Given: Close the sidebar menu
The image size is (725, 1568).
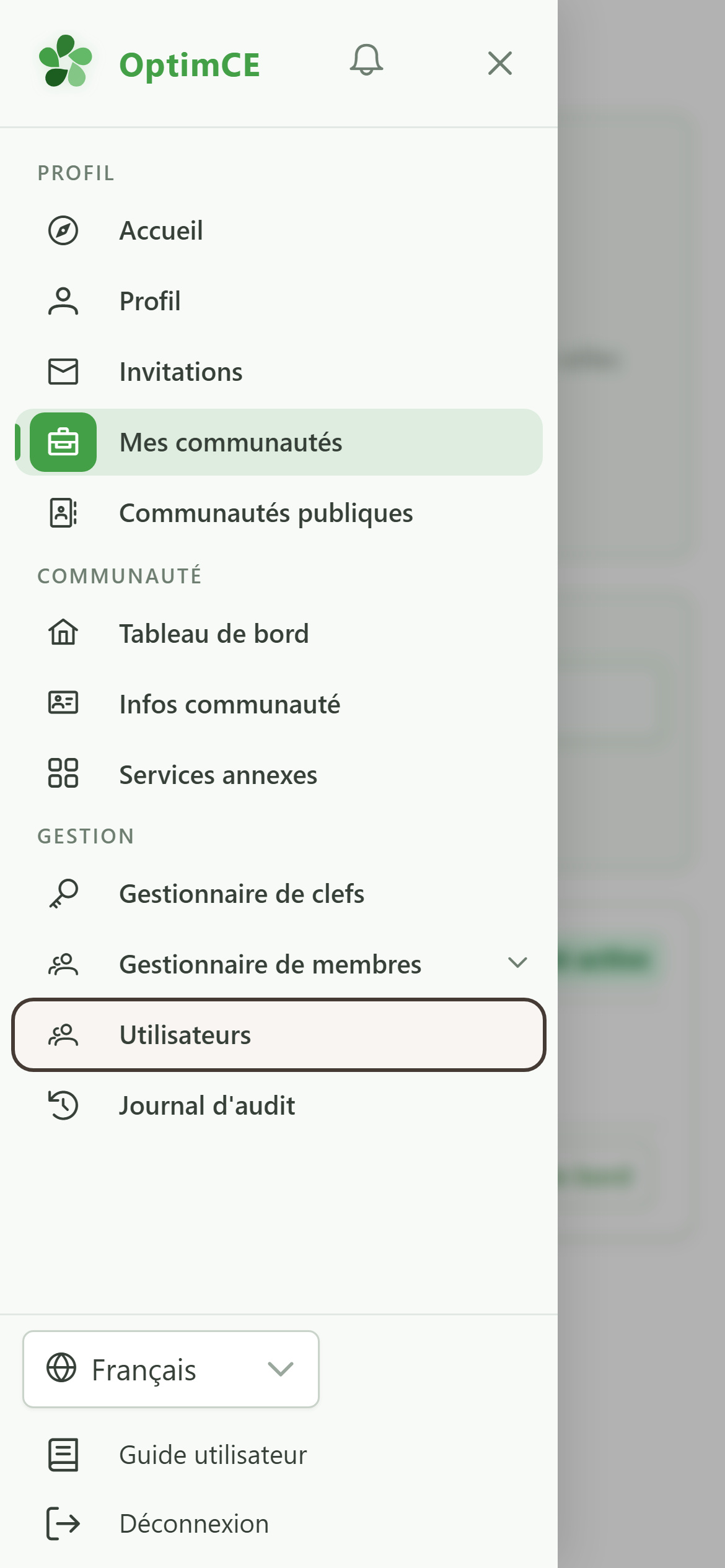Looking at the screenshot, I should [499, 63].
